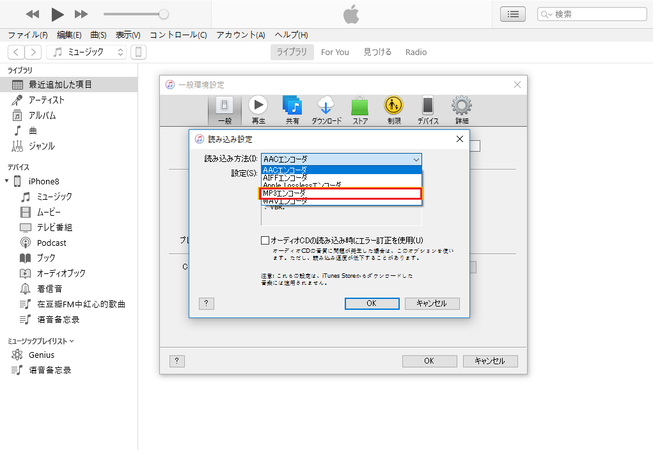
Task: Collapse the ミュージックプレイリスト section chevron
Action: 72,341
